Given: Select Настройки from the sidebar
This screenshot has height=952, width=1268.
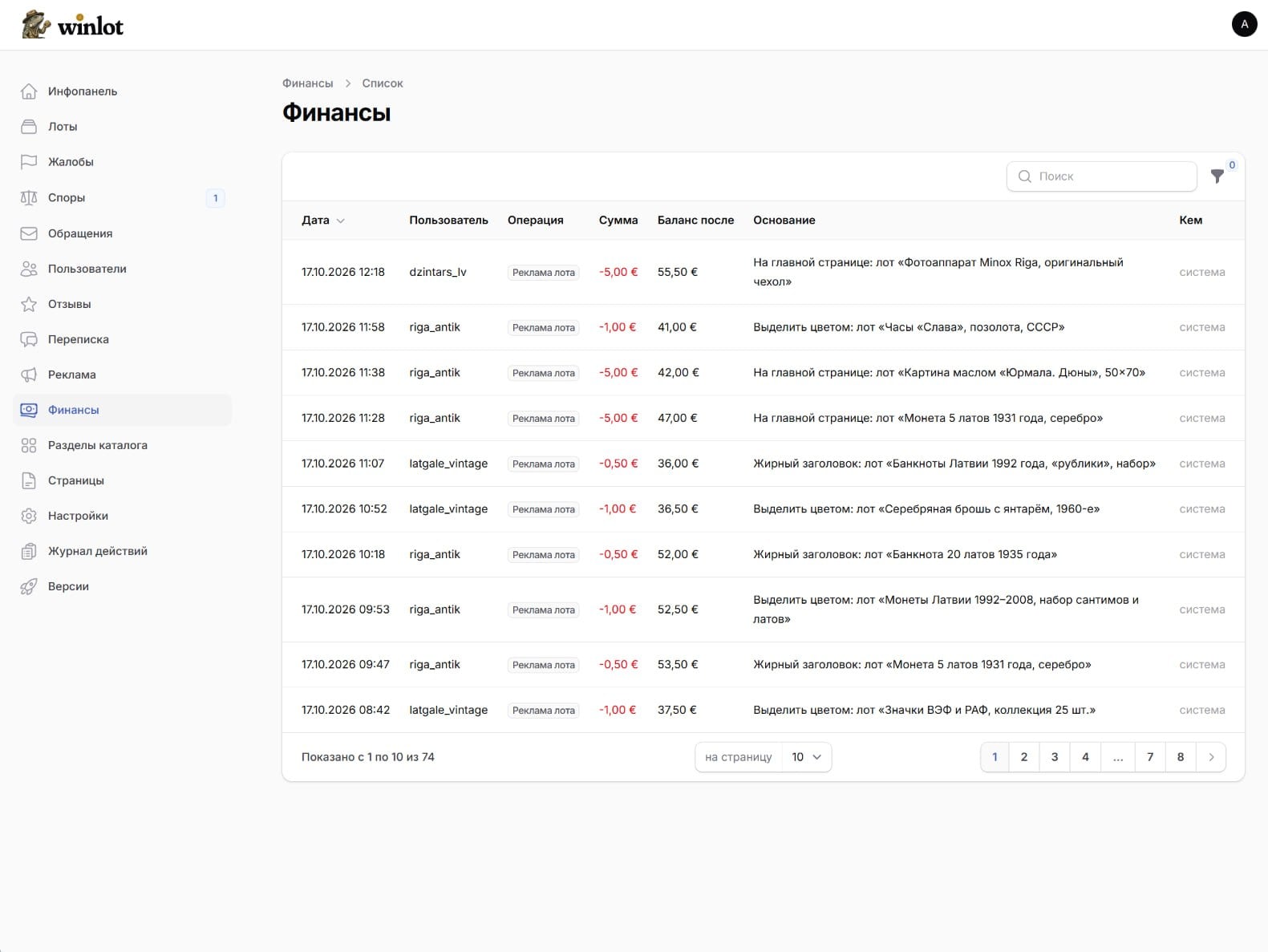Looking at the screenshot, I should click(122, 516).
